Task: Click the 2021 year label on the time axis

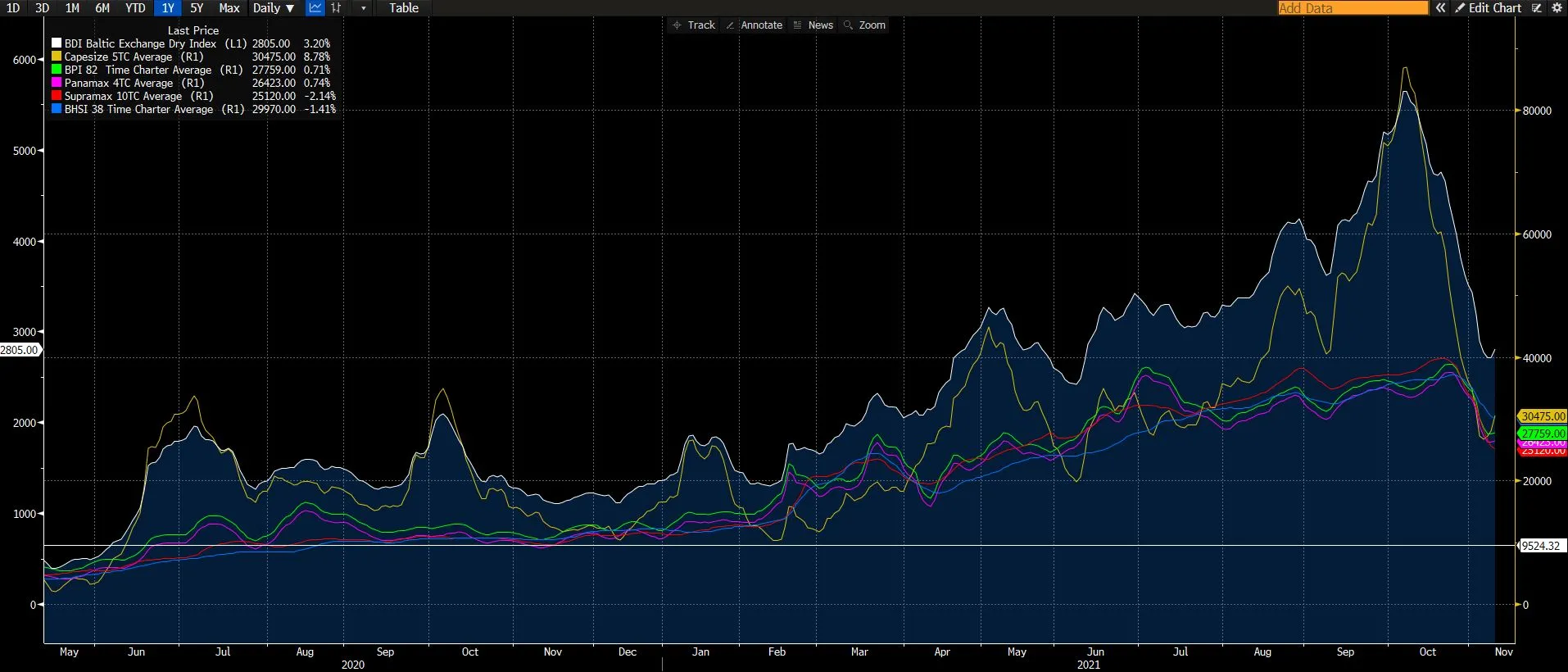Action: click(1088, 665)
